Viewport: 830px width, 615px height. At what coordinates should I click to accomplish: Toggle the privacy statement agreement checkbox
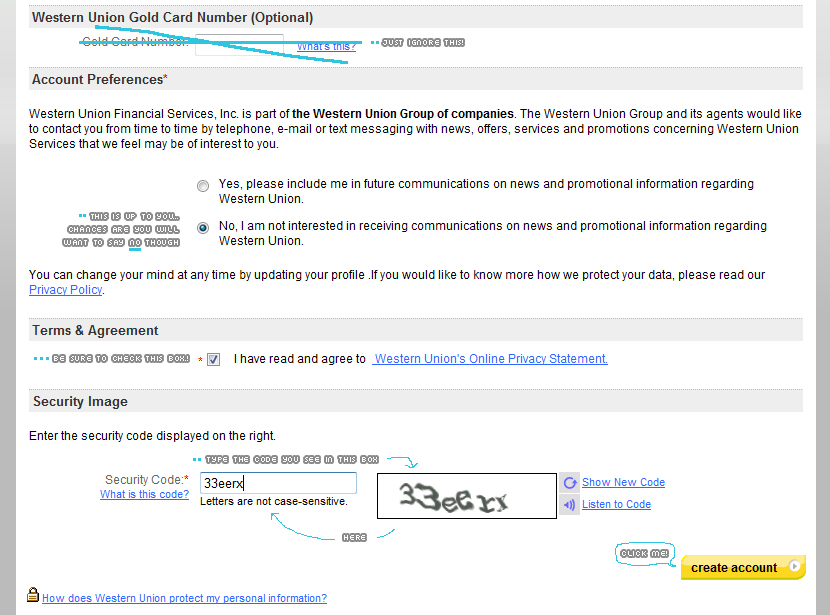(213, 359)
